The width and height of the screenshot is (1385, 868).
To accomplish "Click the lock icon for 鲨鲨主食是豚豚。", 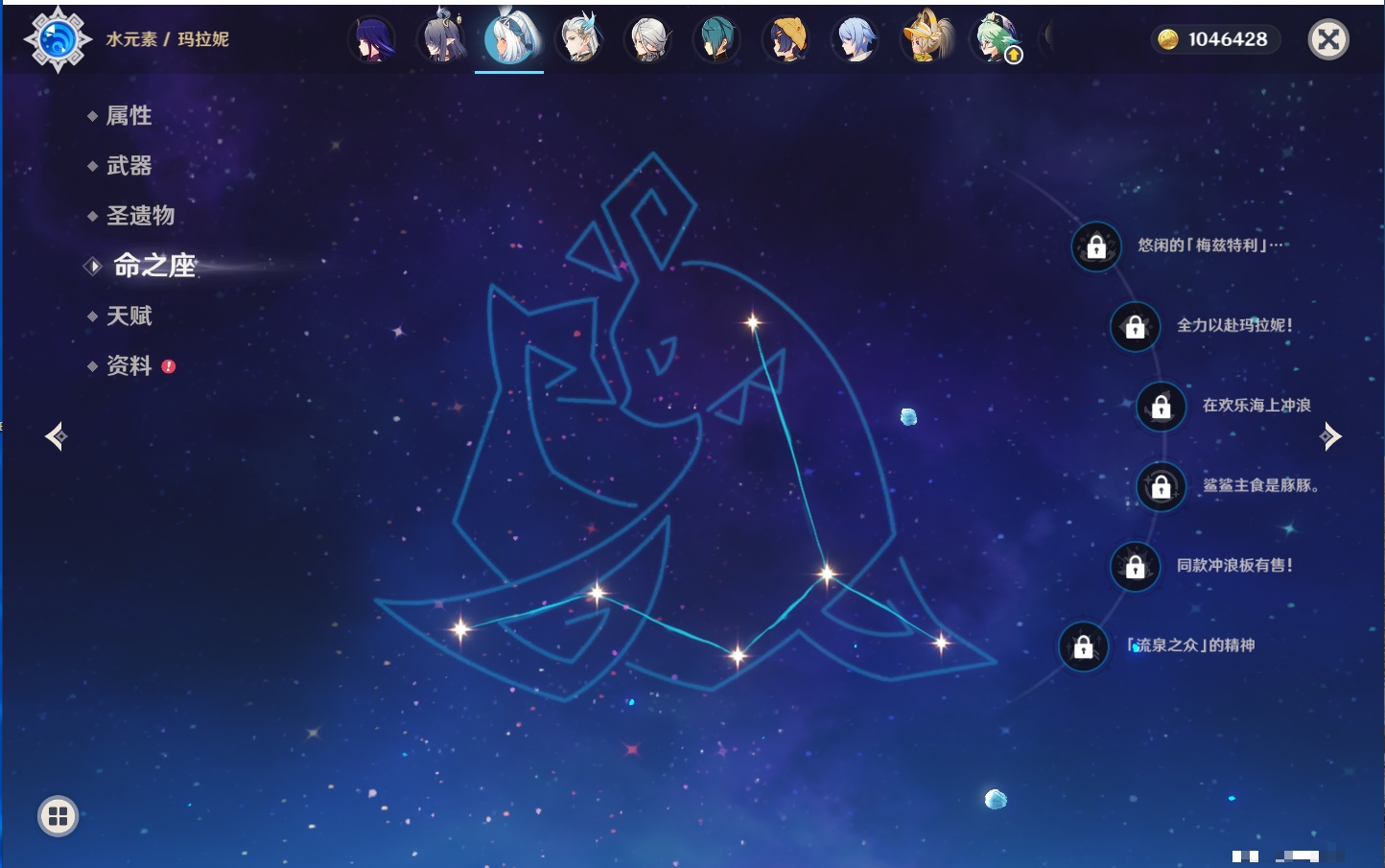I will pos(1162,486).
